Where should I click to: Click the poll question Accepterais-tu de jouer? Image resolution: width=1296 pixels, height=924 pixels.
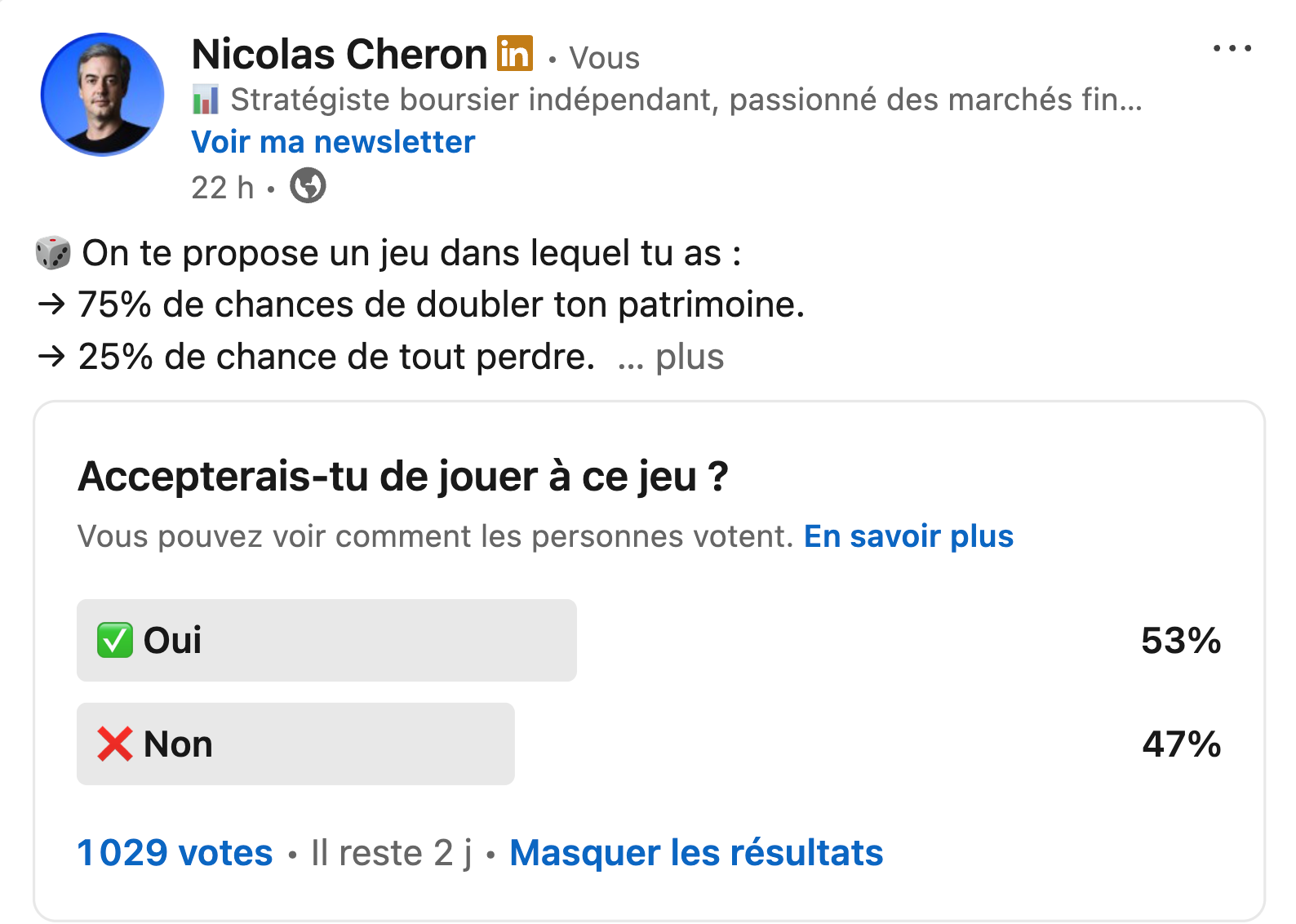(x=403, y=477)
